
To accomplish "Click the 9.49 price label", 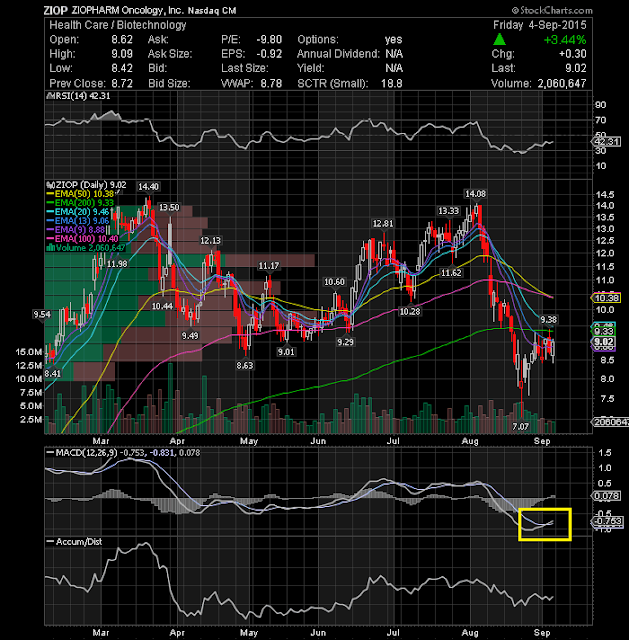I will click(190, 335).
